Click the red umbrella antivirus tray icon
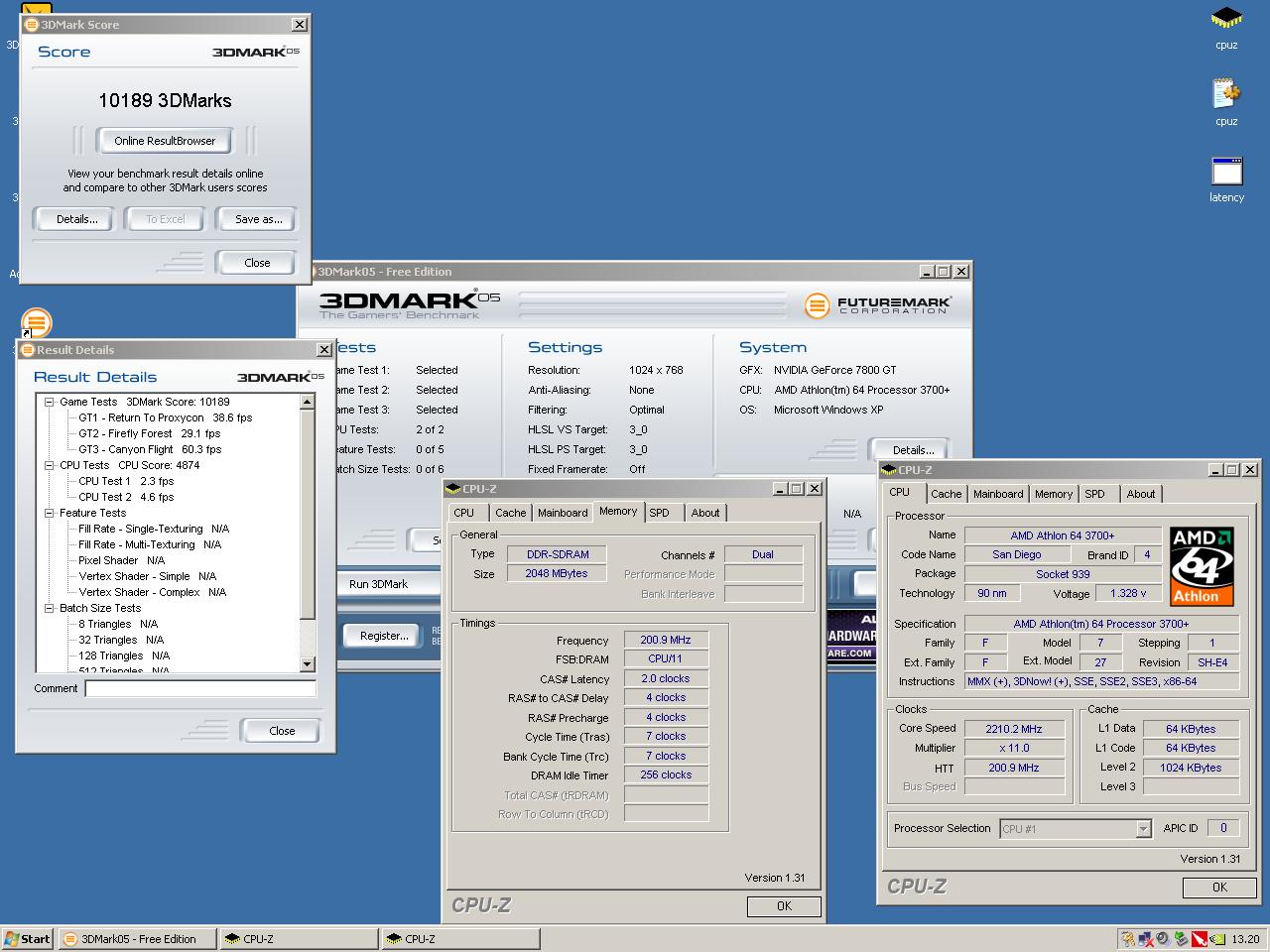Image resolution: width=1270 pixels, height=952 pixels. [1199, 939]
